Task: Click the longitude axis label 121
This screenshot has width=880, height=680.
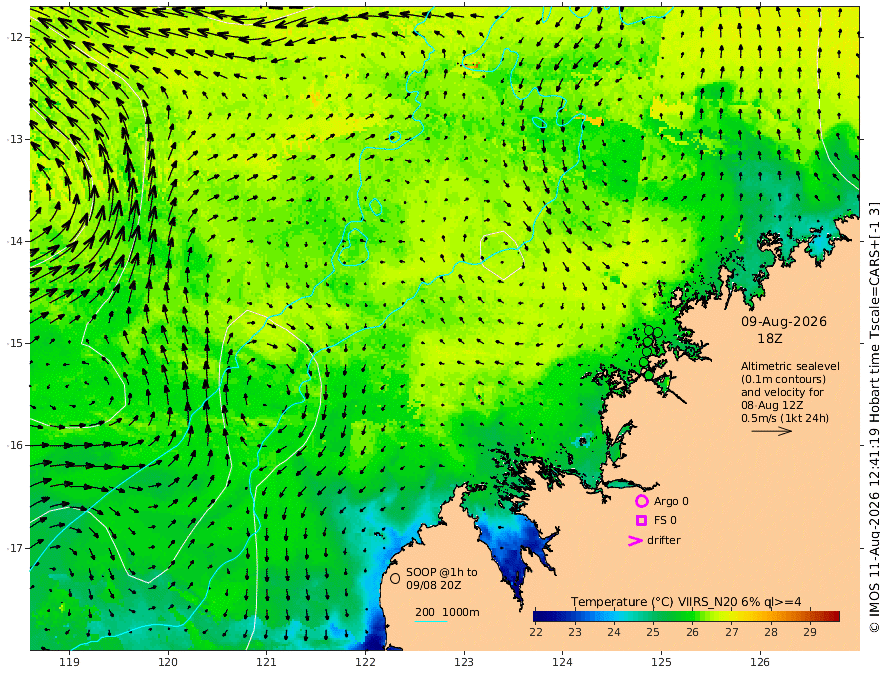Action: click(x=267, y=662)
